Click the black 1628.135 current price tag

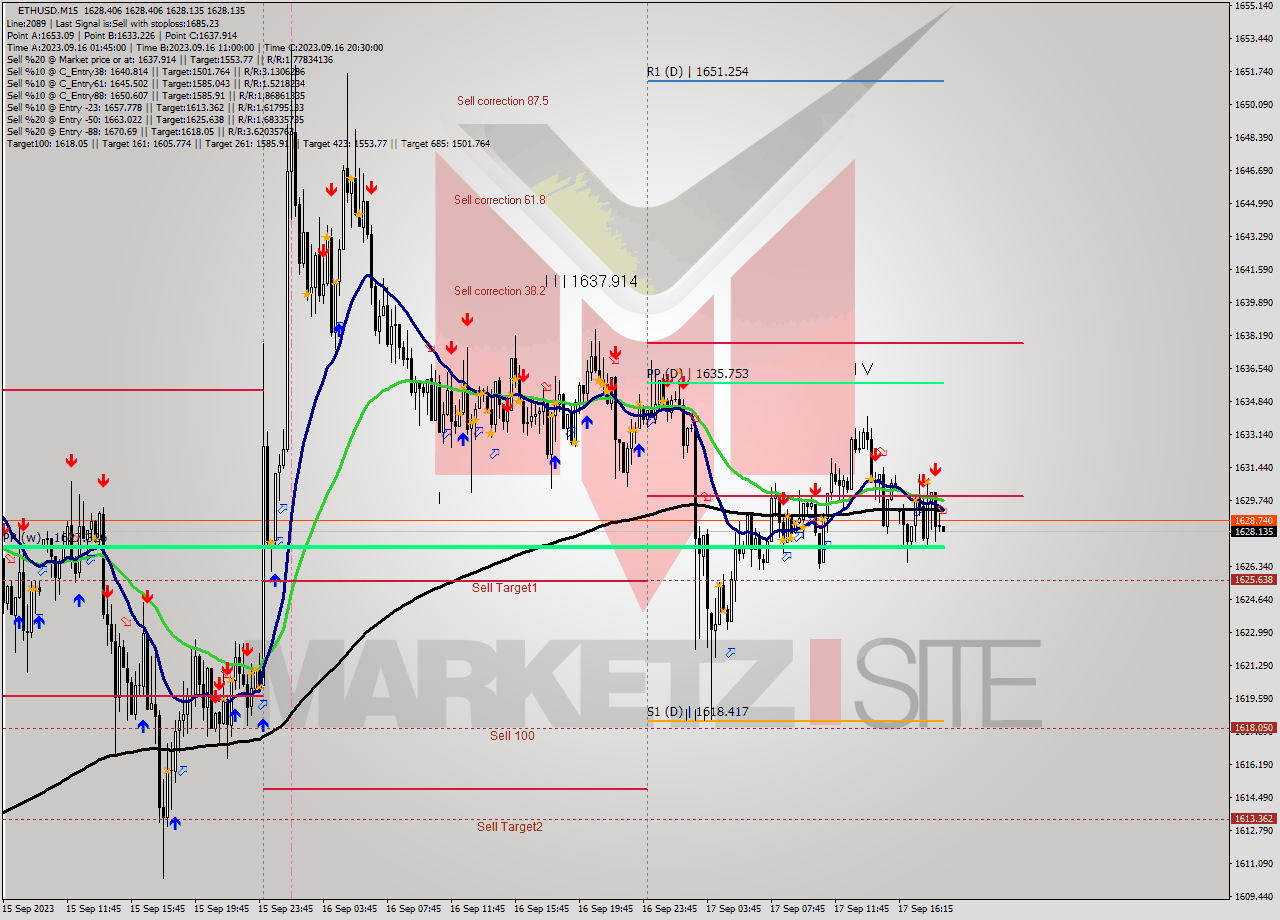pos(1253,532)
